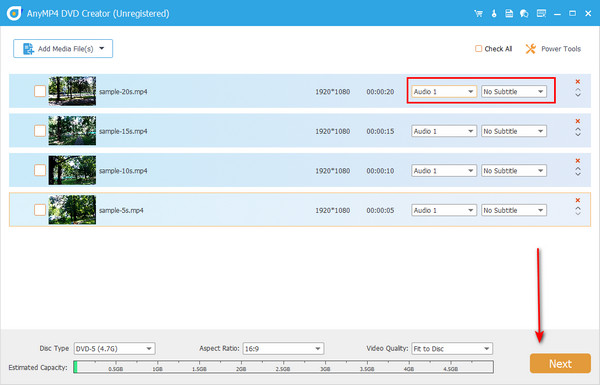Open the feedback chat bubbles icon
Image resolution: width=600 pixels, height=385 pixels.
click(524, 13)
